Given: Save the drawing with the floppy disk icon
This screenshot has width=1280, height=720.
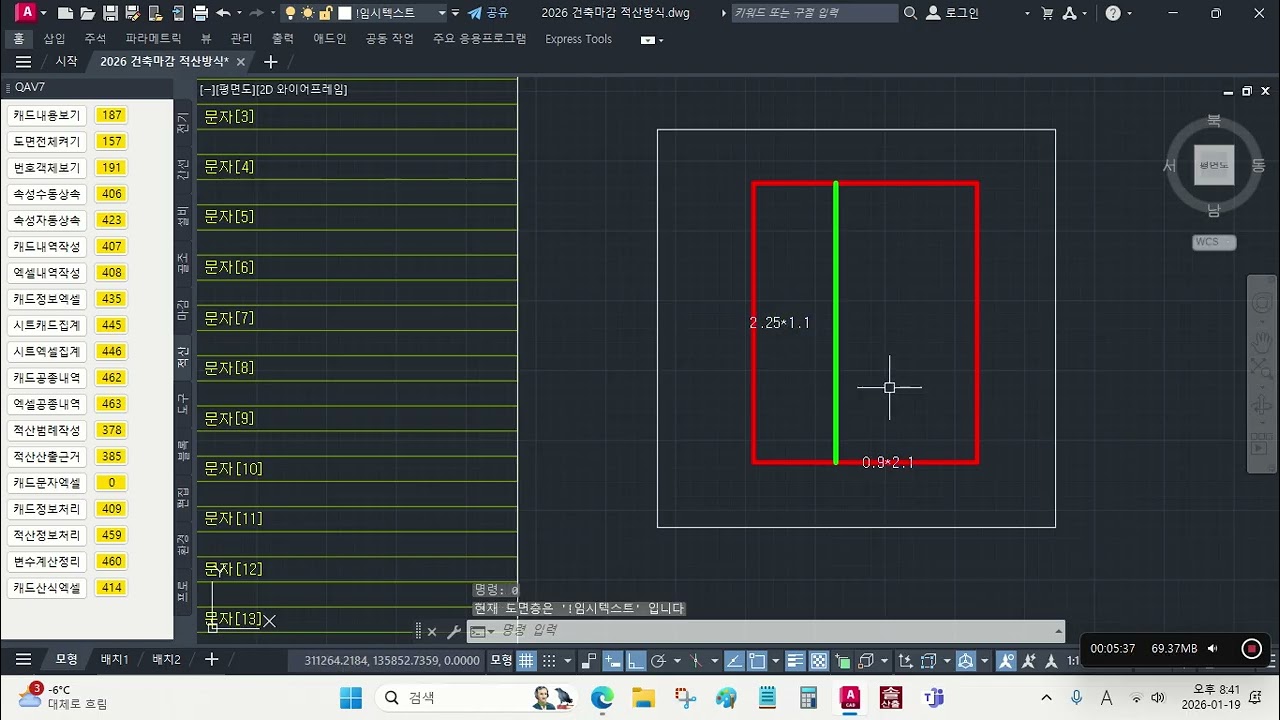Looking at the screenshot, I should [x=110, y=13].
